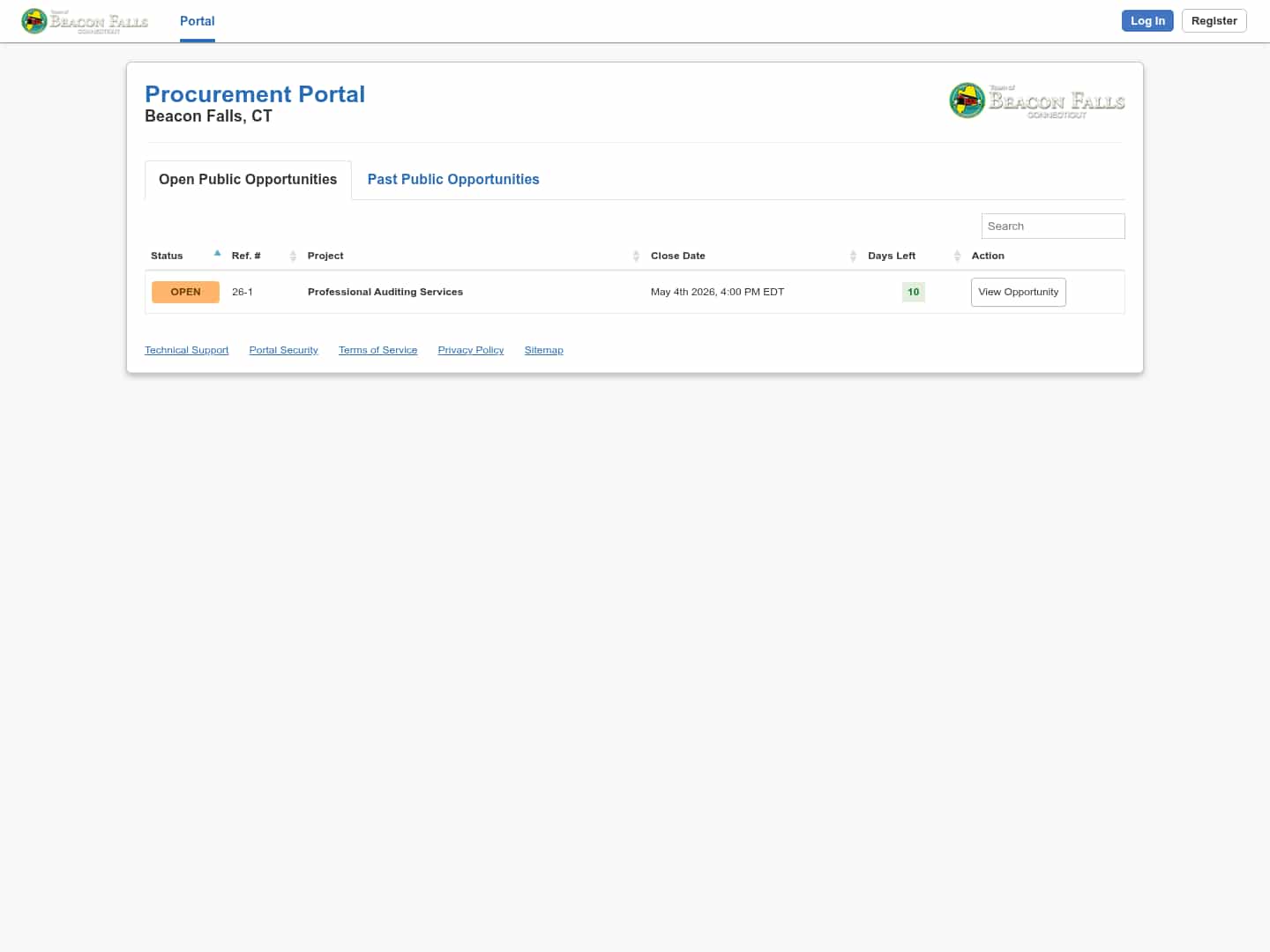The image size is (1270, 952).
Task: Go to the Sitemap link
Action: 543,351
